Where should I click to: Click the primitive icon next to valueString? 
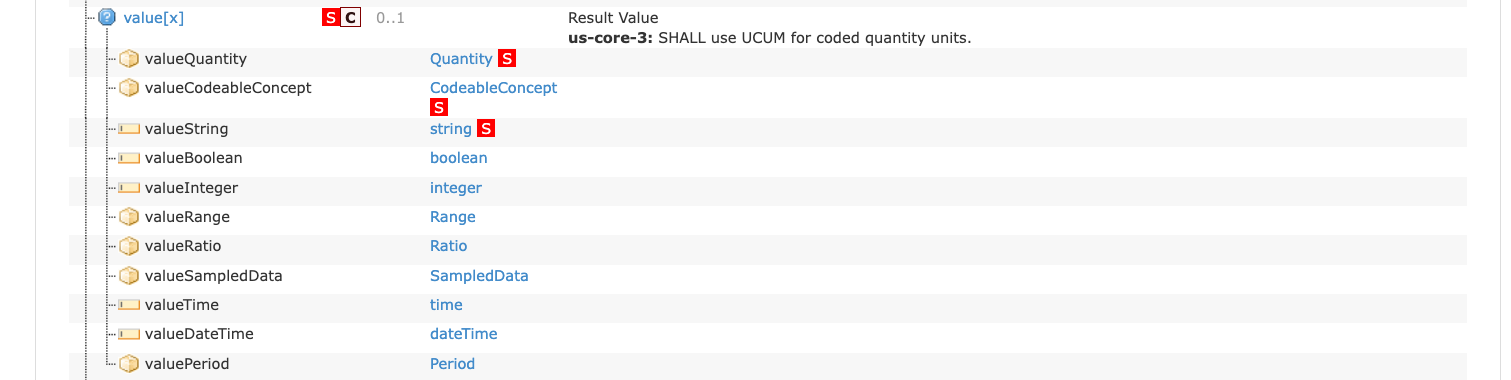click(x=129, y=129)
